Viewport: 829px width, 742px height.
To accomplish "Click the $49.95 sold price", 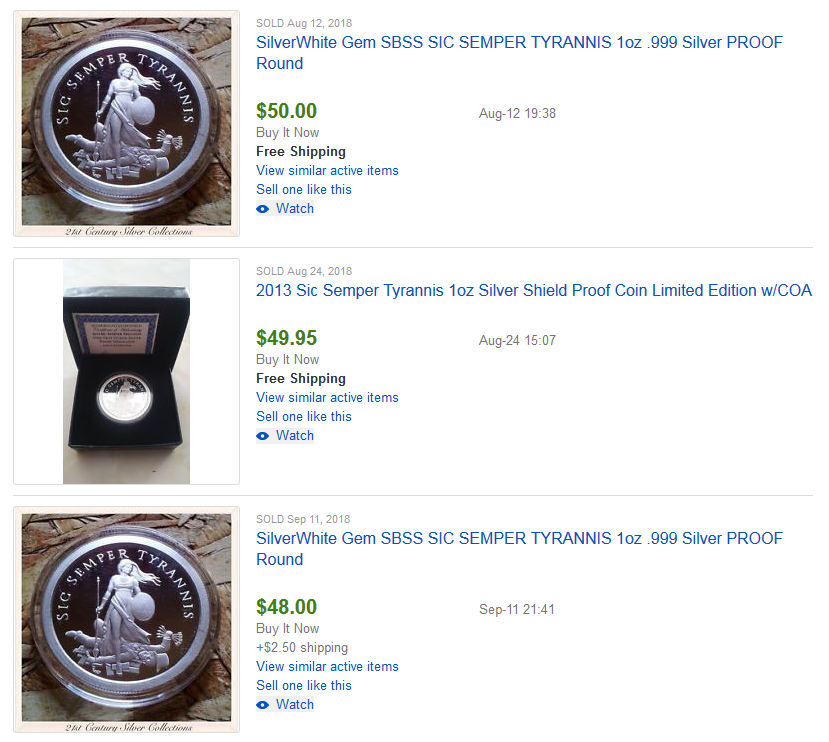I will [x=287, y=338].
